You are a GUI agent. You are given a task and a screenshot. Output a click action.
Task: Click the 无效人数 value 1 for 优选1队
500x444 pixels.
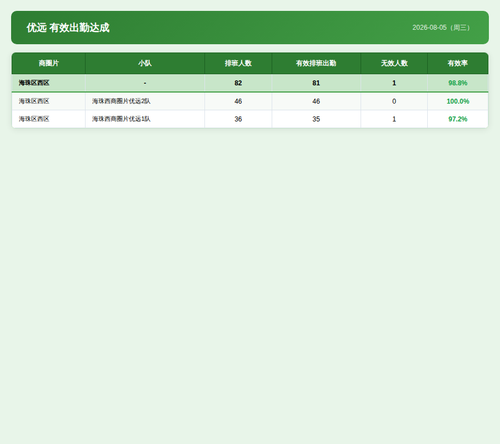pos(394,119)
